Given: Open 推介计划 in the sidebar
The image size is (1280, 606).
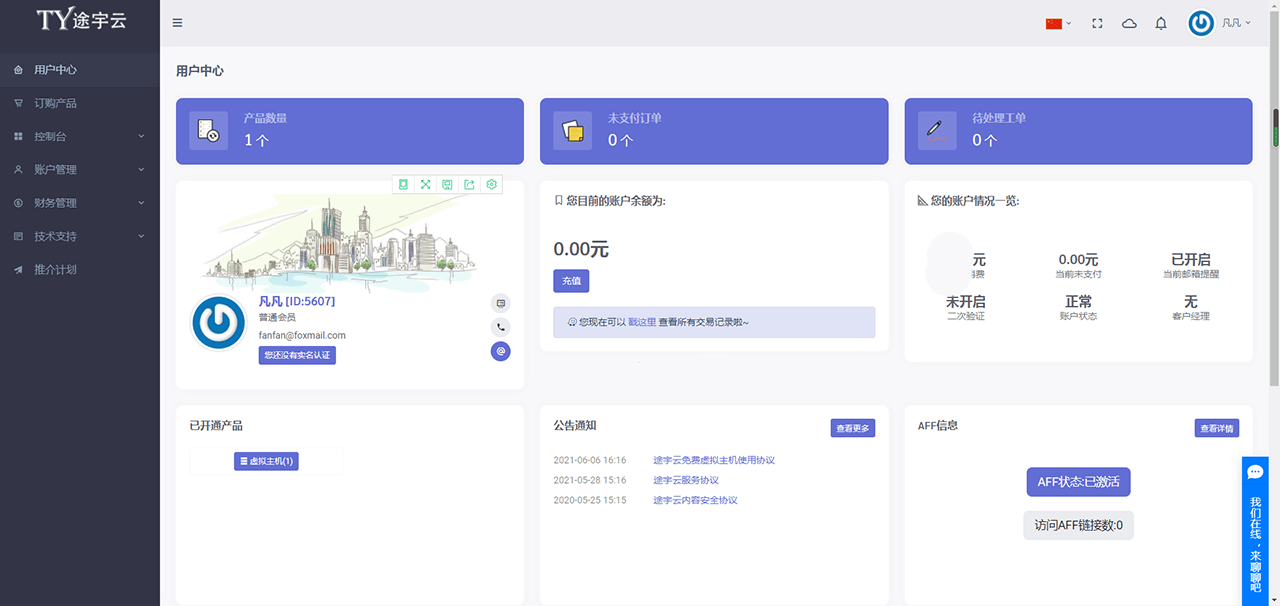Looking at the screenshot, I should point(80,269).
